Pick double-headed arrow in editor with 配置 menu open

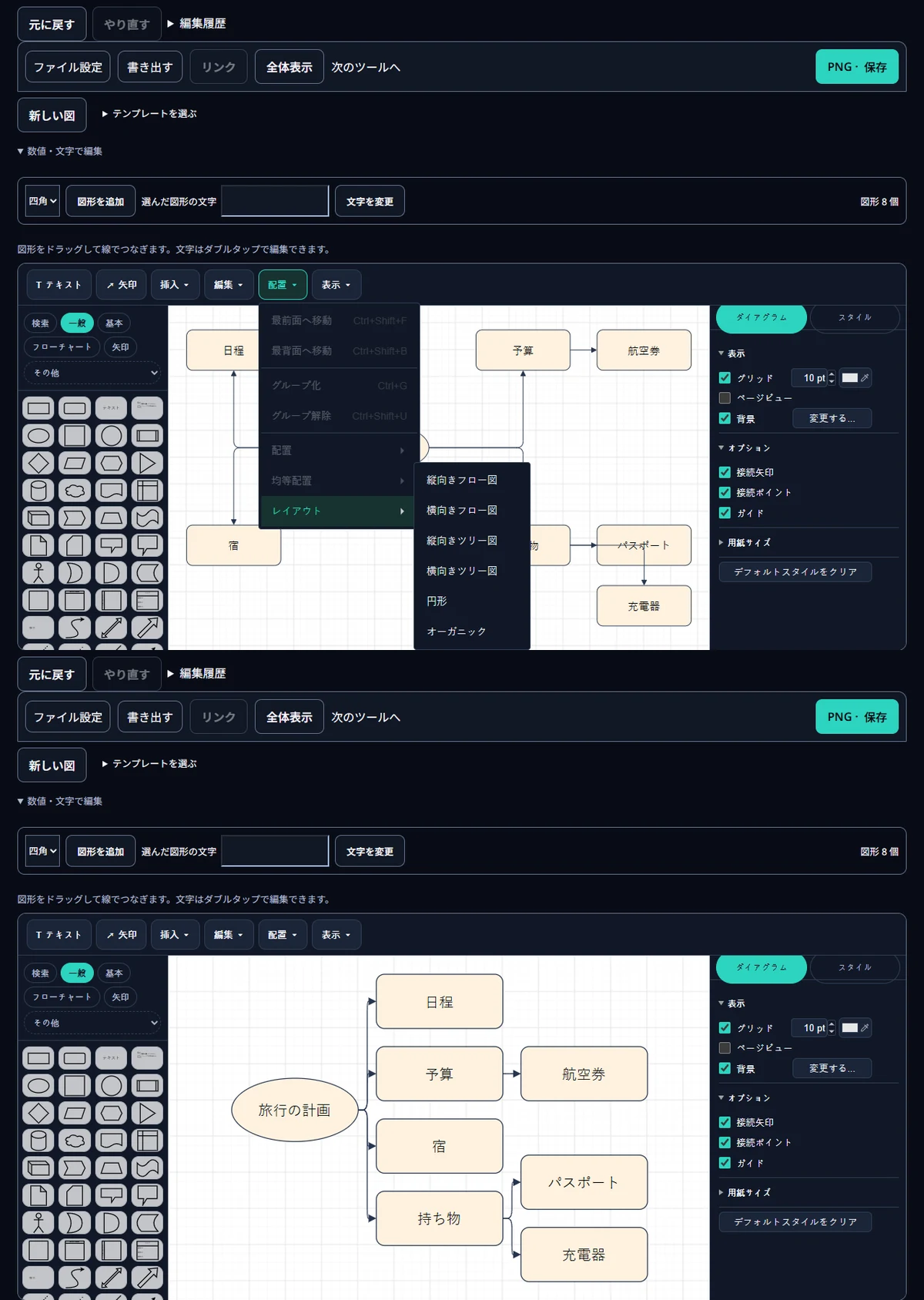click(111, 628)
